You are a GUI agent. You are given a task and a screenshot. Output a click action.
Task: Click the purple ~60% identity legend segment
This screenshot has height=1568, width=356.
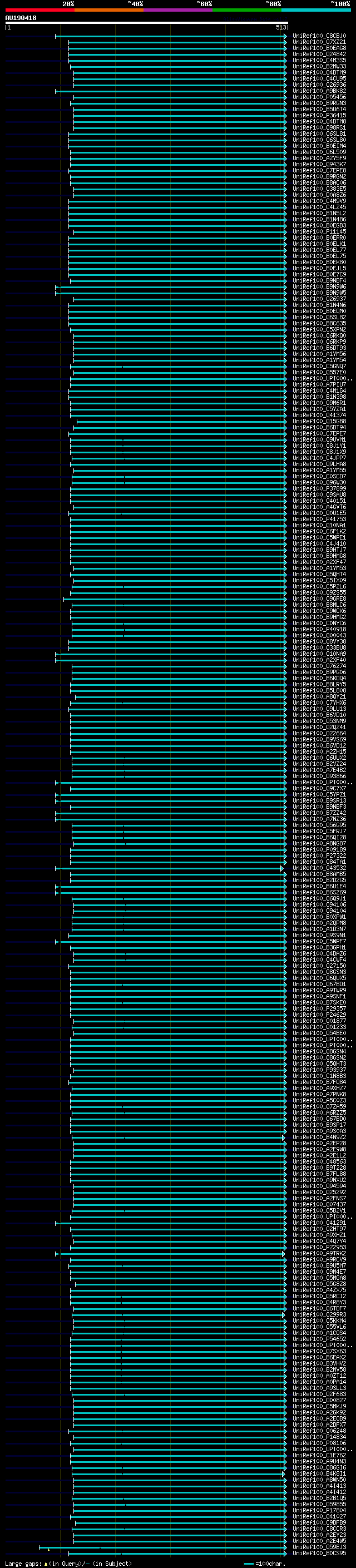pyautogui.click(x=179, y=11)
